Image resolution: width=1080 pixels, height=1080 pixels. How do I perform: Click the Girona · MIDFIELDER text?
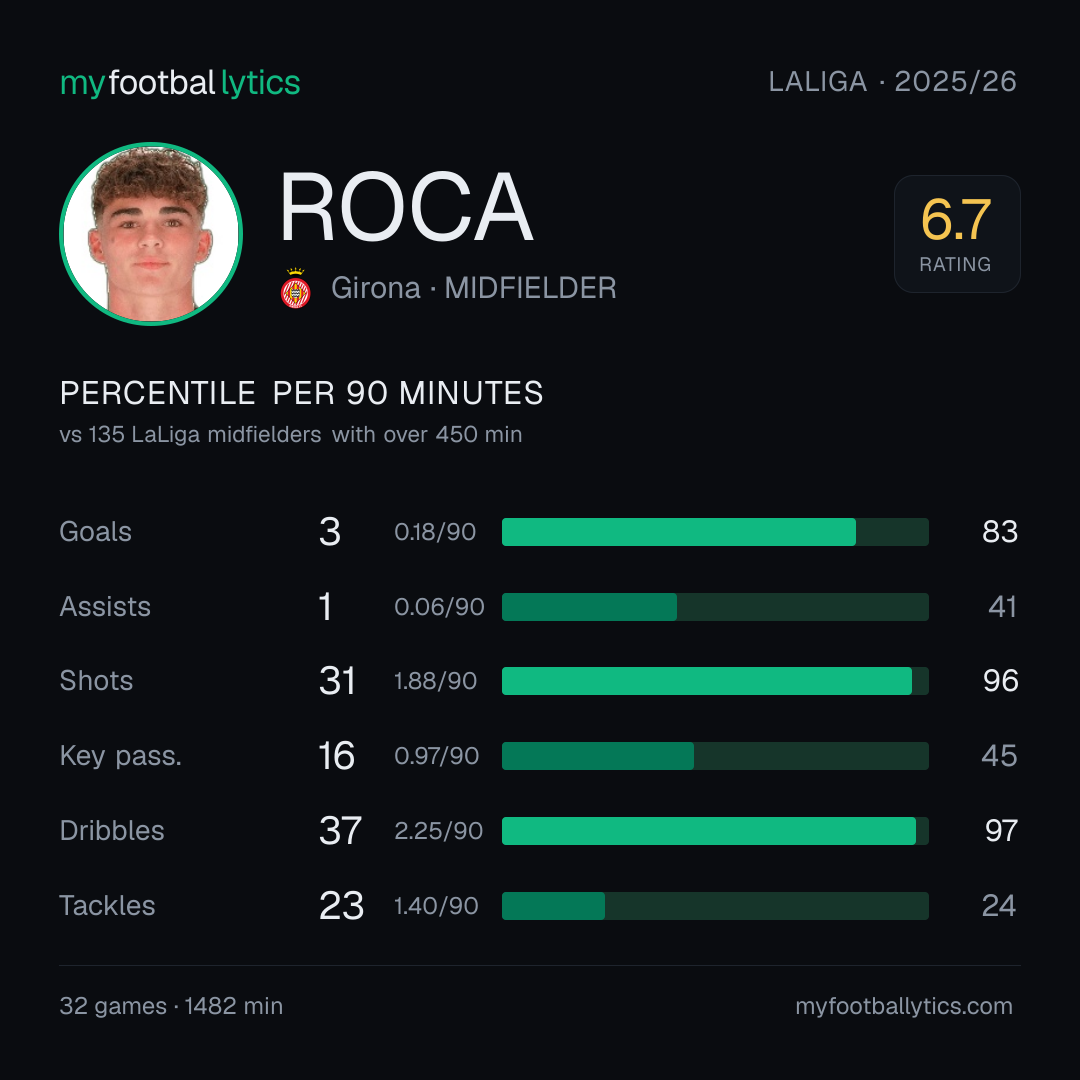coord(474,288)
